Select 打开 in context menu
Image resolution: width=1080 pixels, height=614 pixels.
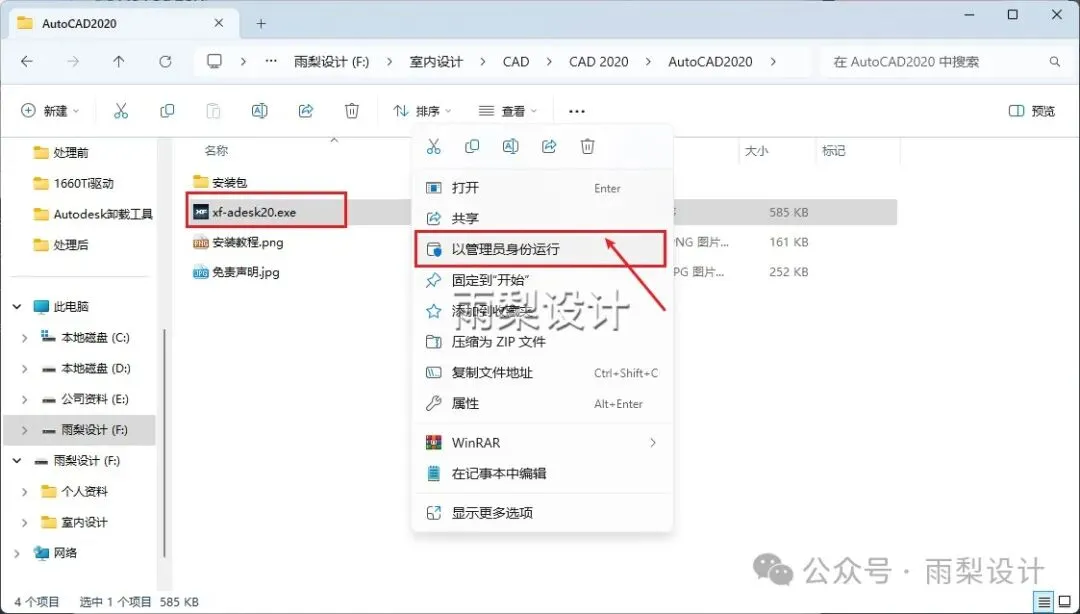point(541,187)
